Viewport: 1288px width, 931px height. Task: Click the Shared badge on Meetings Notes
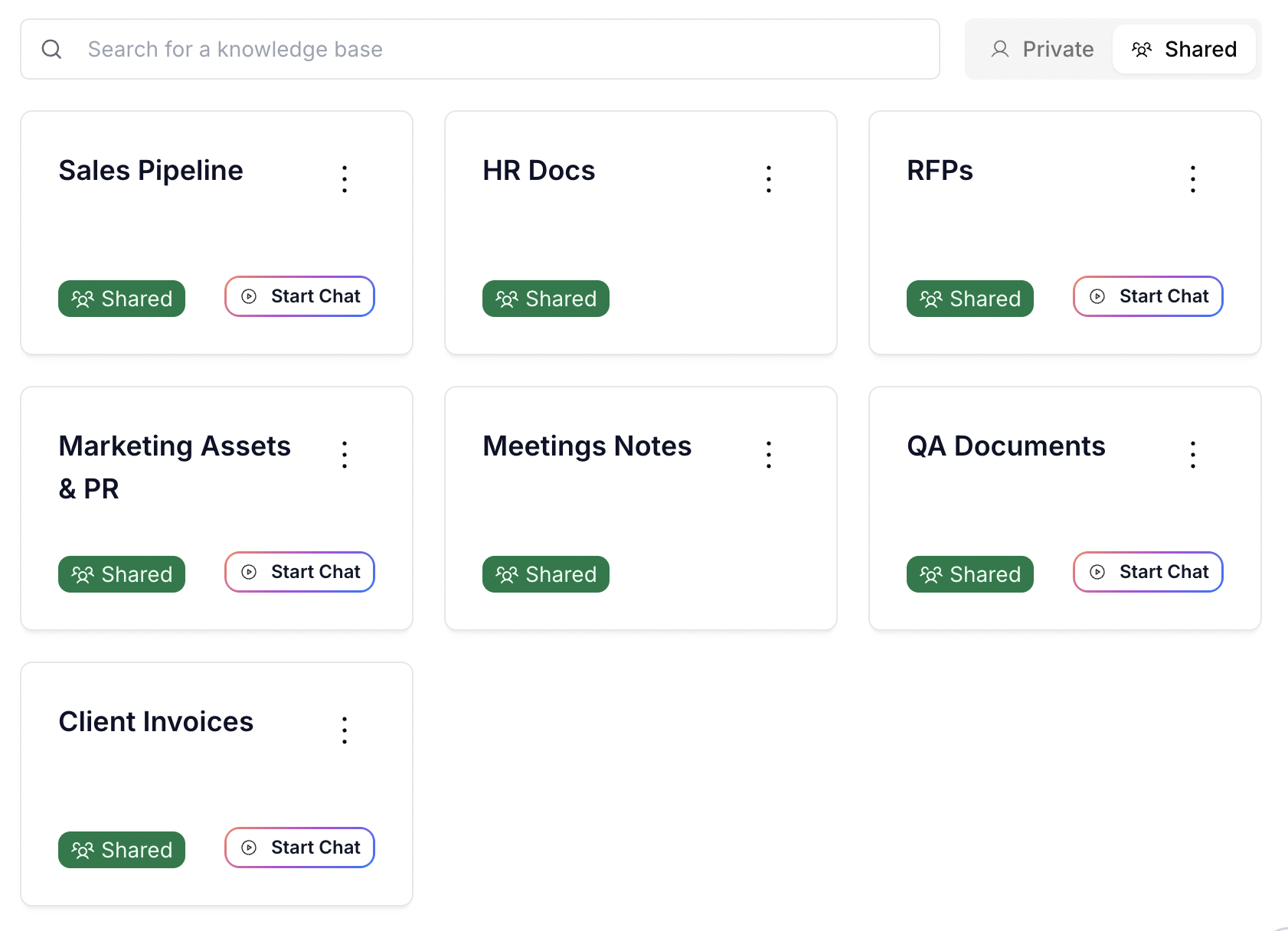tap(546, 574)
